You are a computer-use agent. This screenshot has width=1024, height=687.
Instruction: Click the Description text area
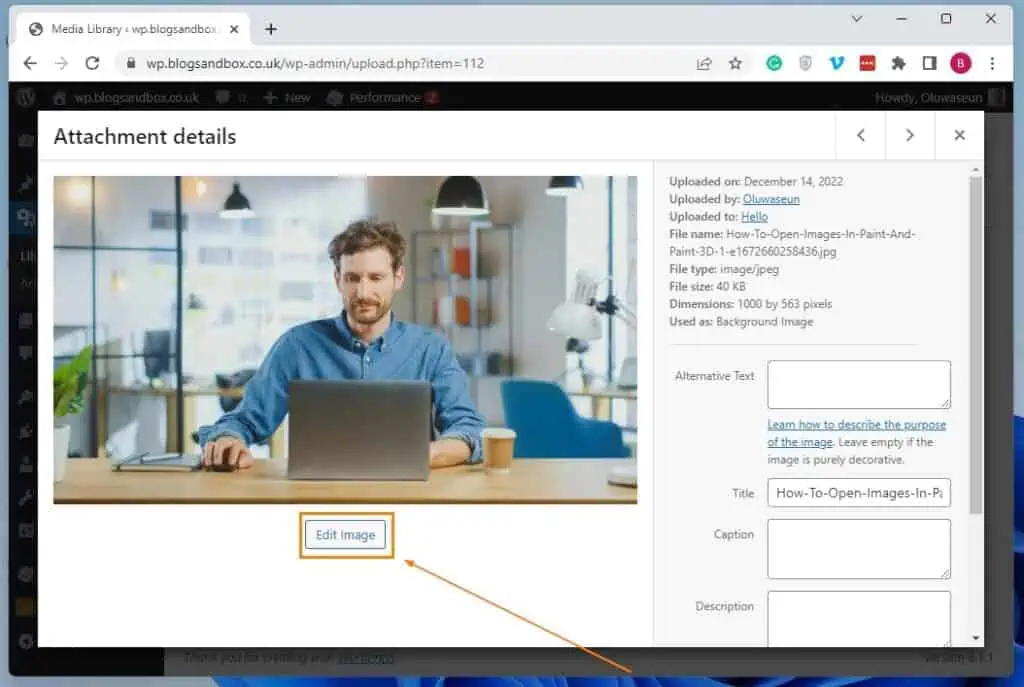tap(859, 618)
